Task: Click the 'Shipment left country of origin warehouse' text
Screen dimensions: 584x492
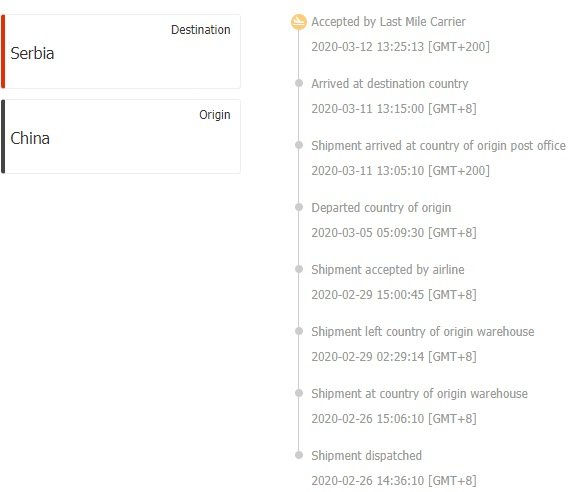Action: click(x=423, y=331)
